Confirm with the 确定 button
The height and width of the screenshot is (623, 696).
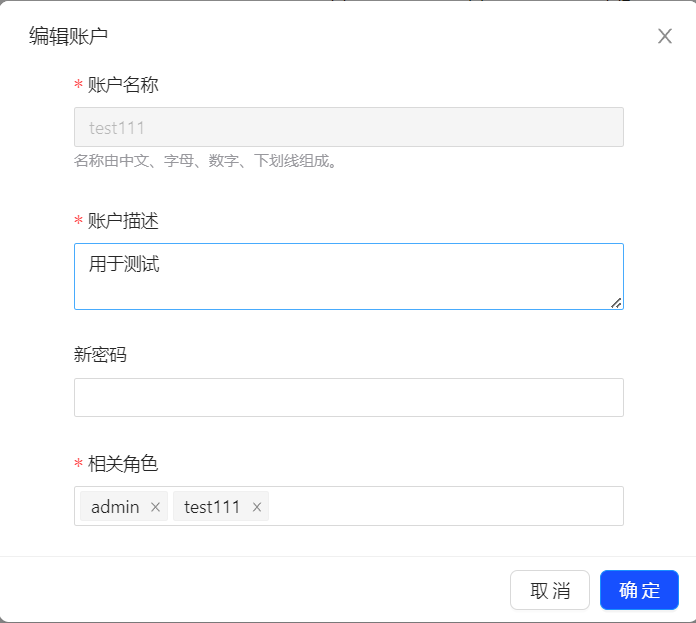[x=639, y=590]
